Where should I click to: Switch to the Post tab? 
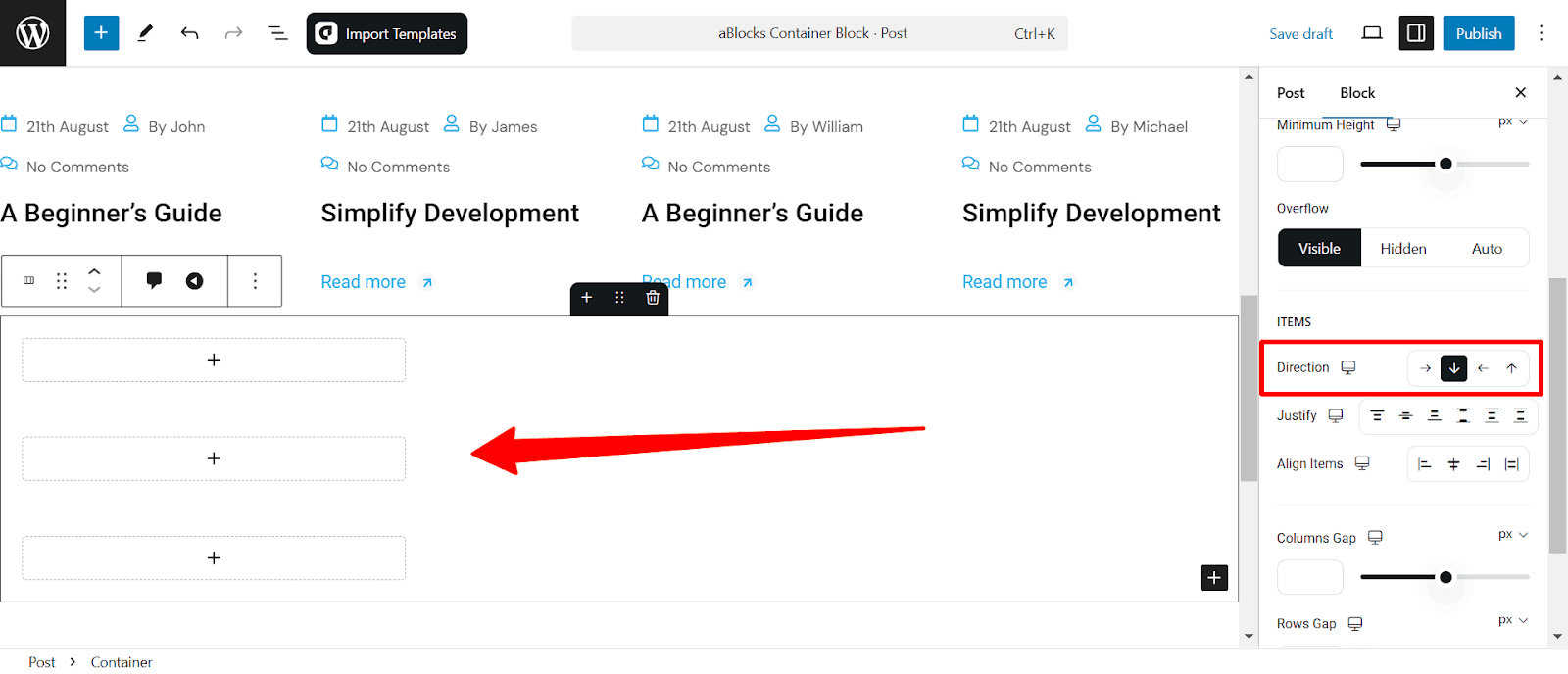[x=1291, y=92]
